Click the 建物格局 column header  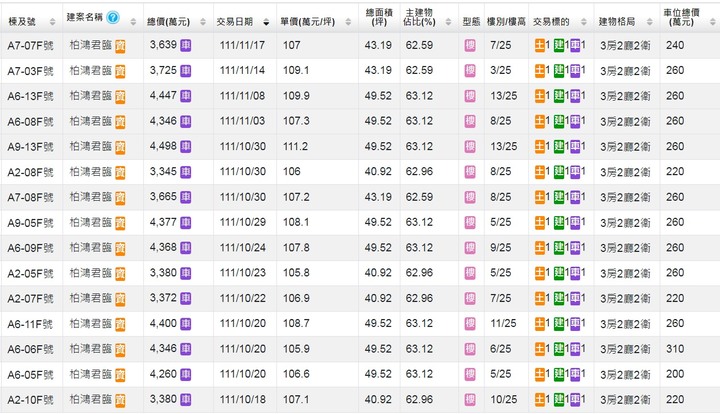[x=617, y=22]
